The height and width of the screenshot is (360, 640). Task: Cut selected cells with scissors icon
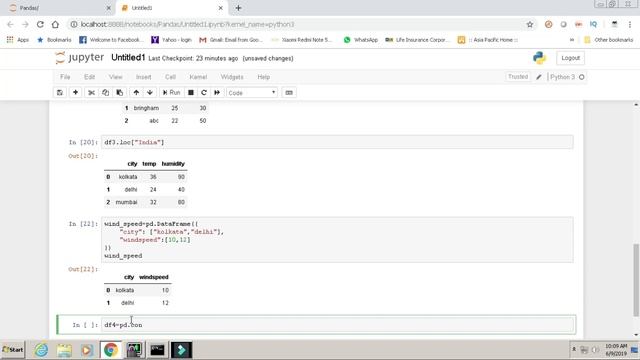[x=91, y=93]
